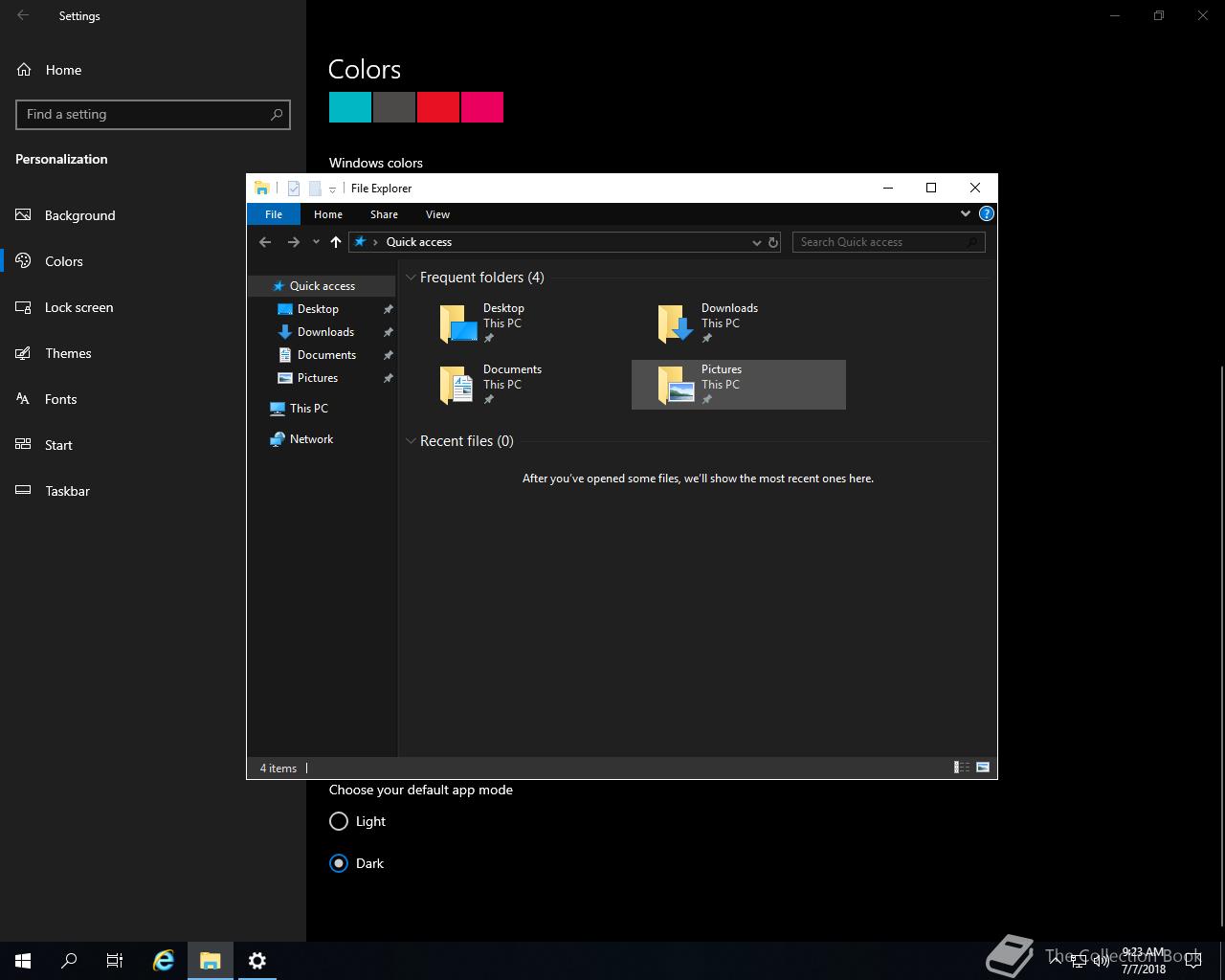Launch Internet Explorer from the taskbar
The image size is (1225, 980).
pyautogui.click(x=164, y=961)
